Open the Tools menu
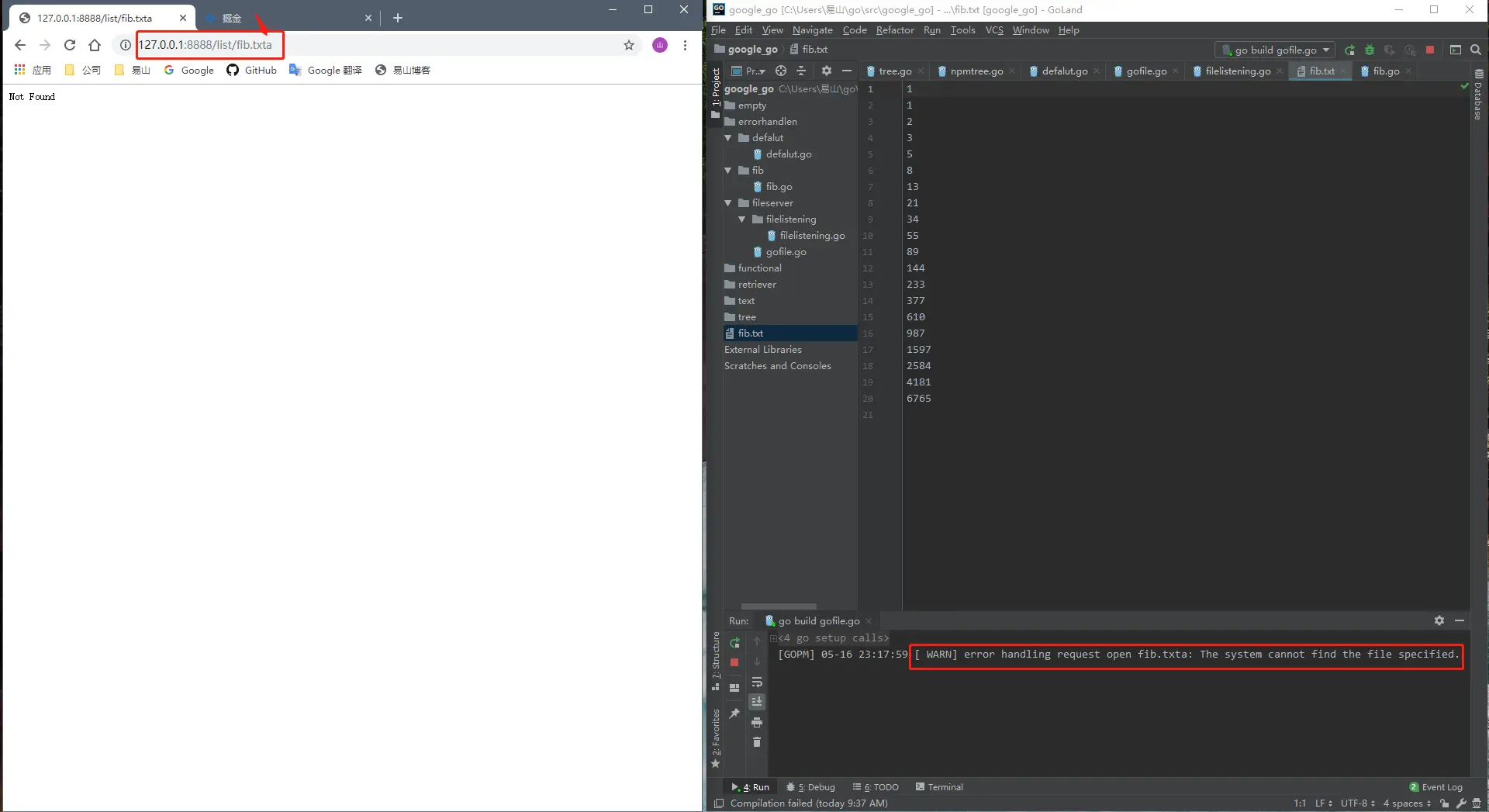1489x812 pixels. pyautogui.click(x=962, y=30)
